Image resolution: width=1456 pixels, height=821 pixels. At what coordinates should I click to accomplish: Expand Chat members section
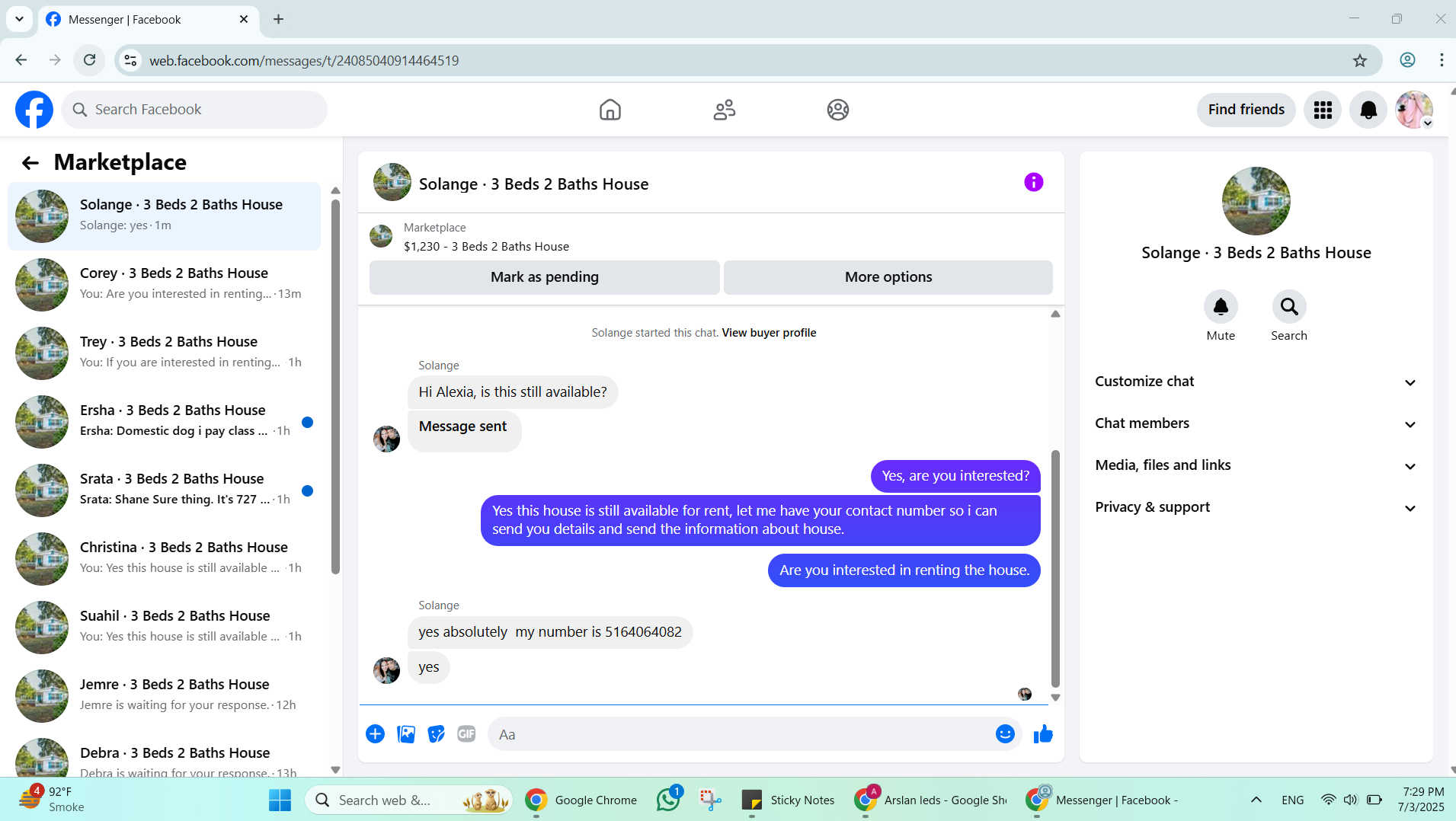(1256, 423)
